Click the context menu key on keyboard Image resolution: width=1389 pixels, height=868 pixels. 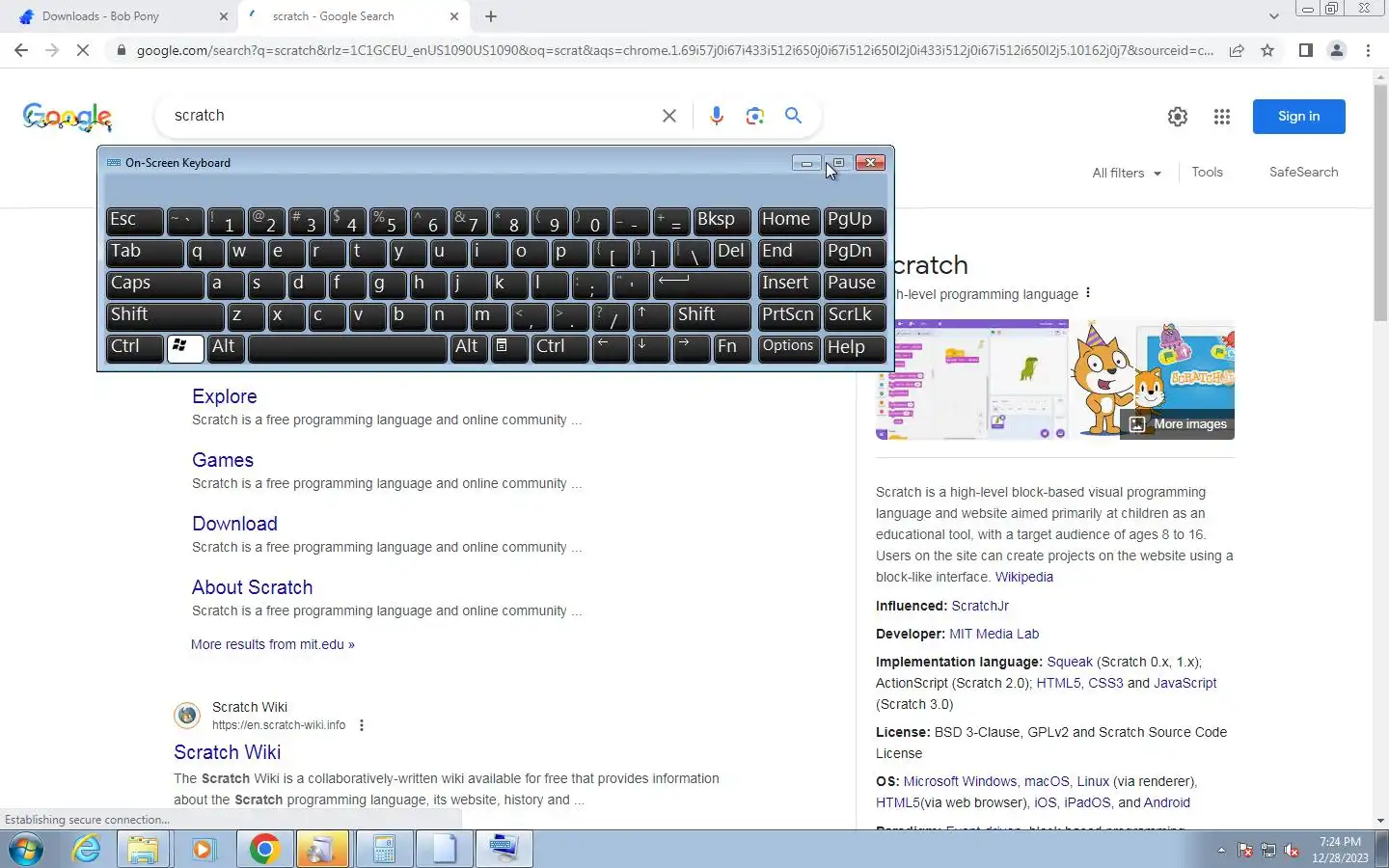click(x=509, y=347)
